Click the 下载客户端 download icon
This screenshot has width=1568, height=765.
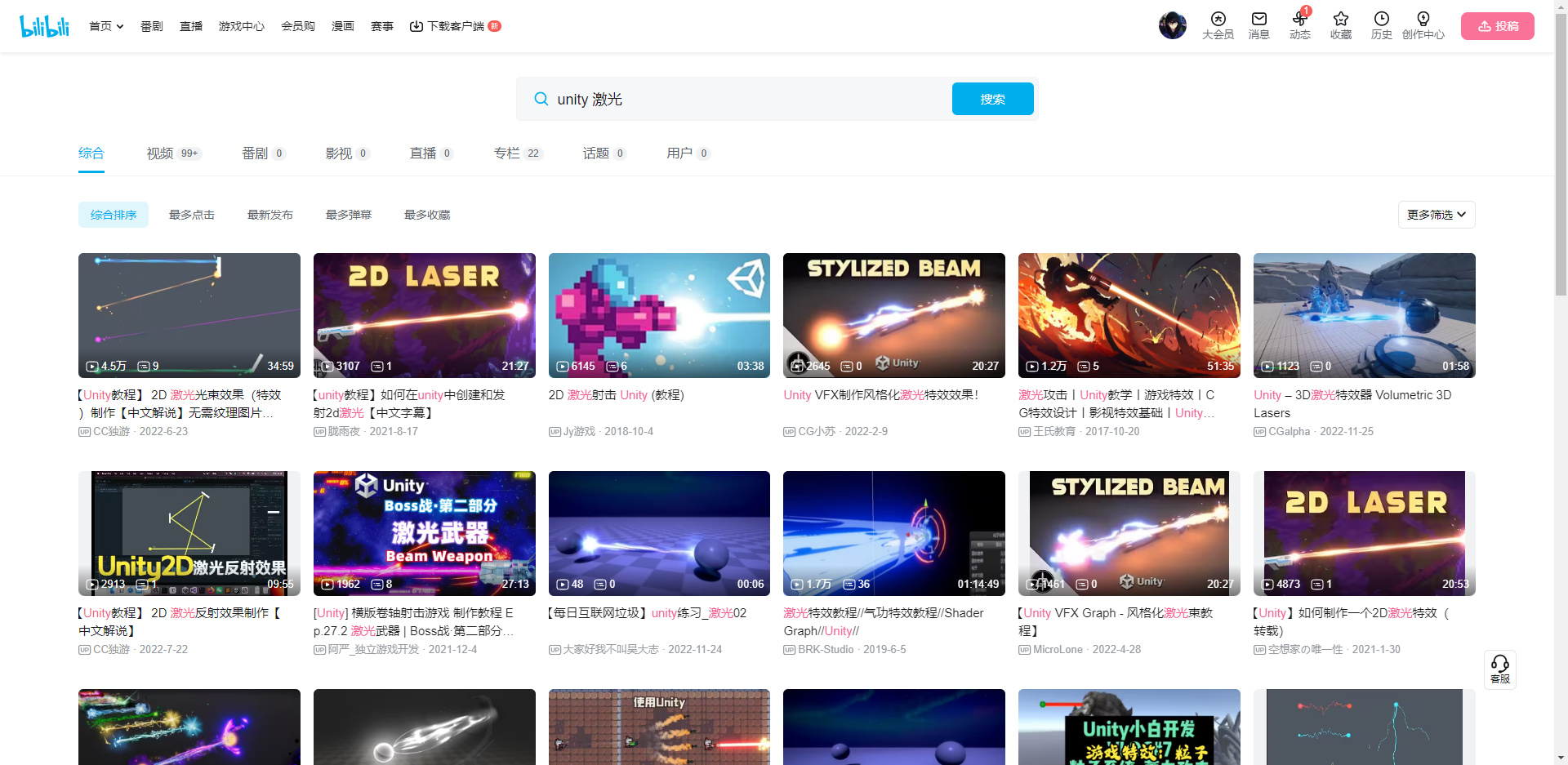point(416,26)
